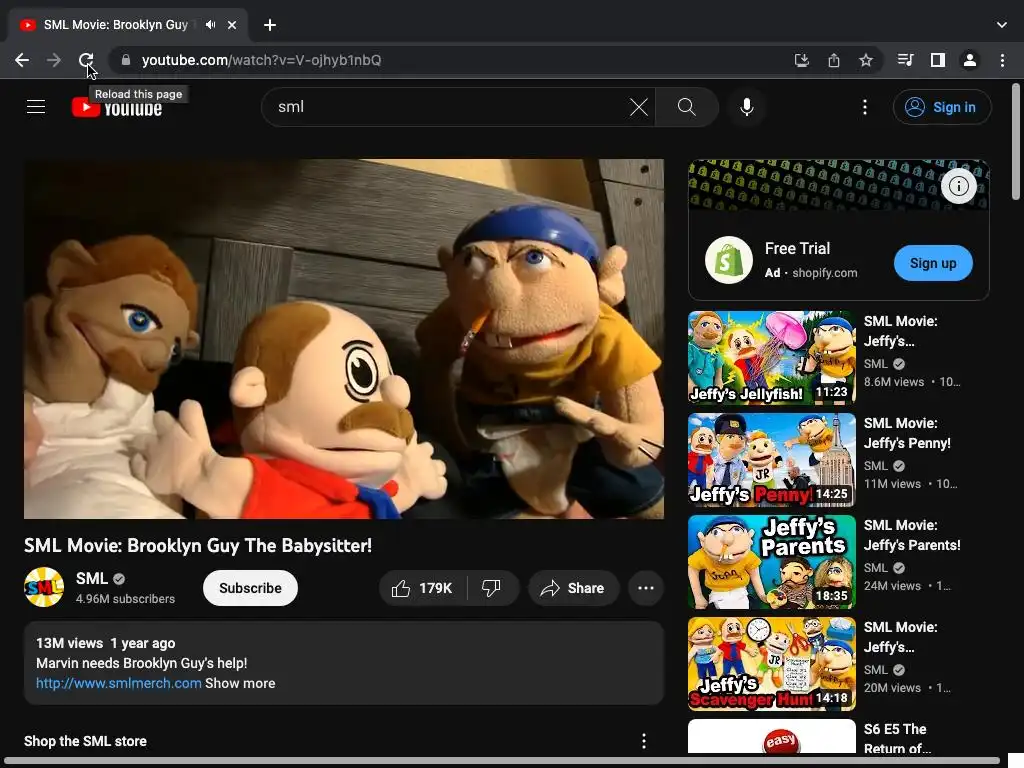
Task: Click the address bar URL
Action: pyautogui.click(x=261, y=60)
